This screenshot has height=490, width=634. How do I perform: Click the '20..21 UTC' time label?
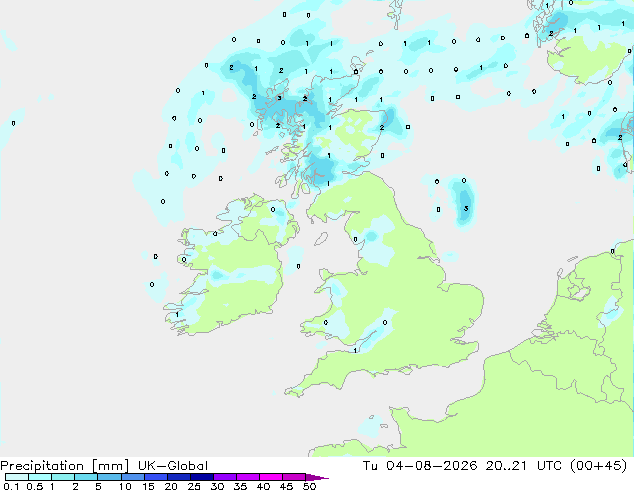[524, 466]
